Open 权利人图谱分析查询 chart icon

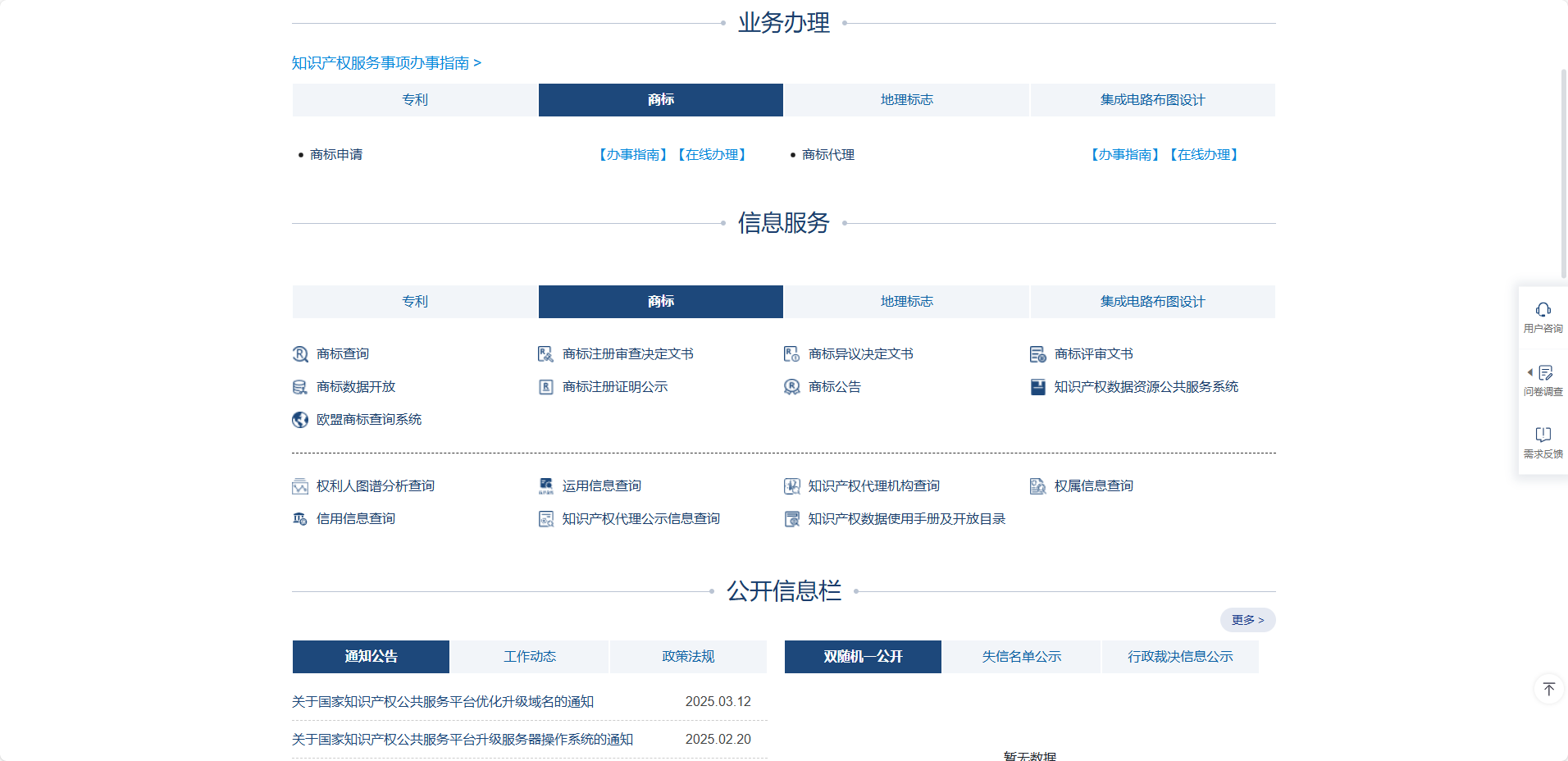pyautogui.click(x=300, y=485)
